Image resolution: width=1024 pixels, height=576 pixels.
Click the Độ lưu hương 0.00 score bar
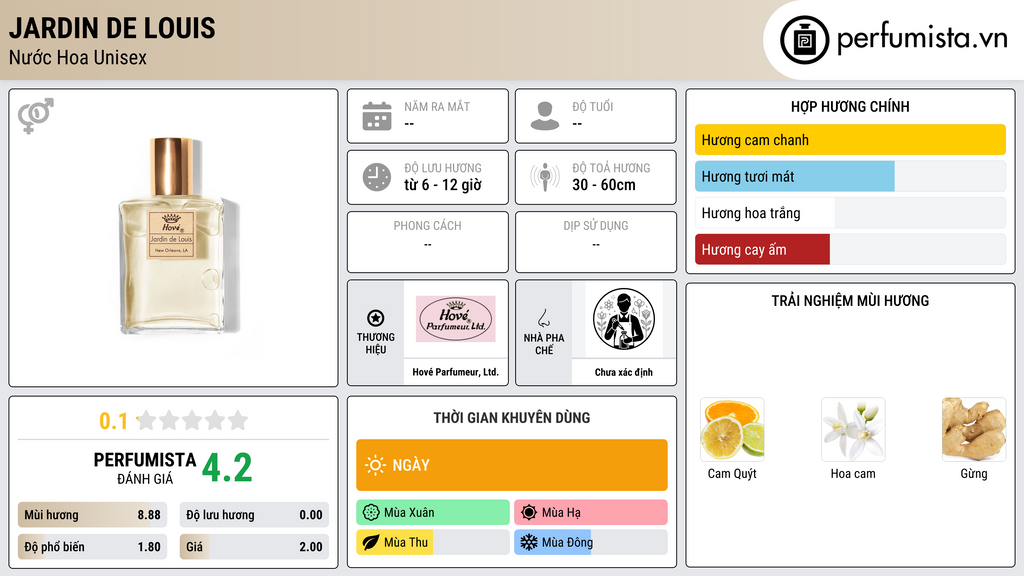[254, 515]
